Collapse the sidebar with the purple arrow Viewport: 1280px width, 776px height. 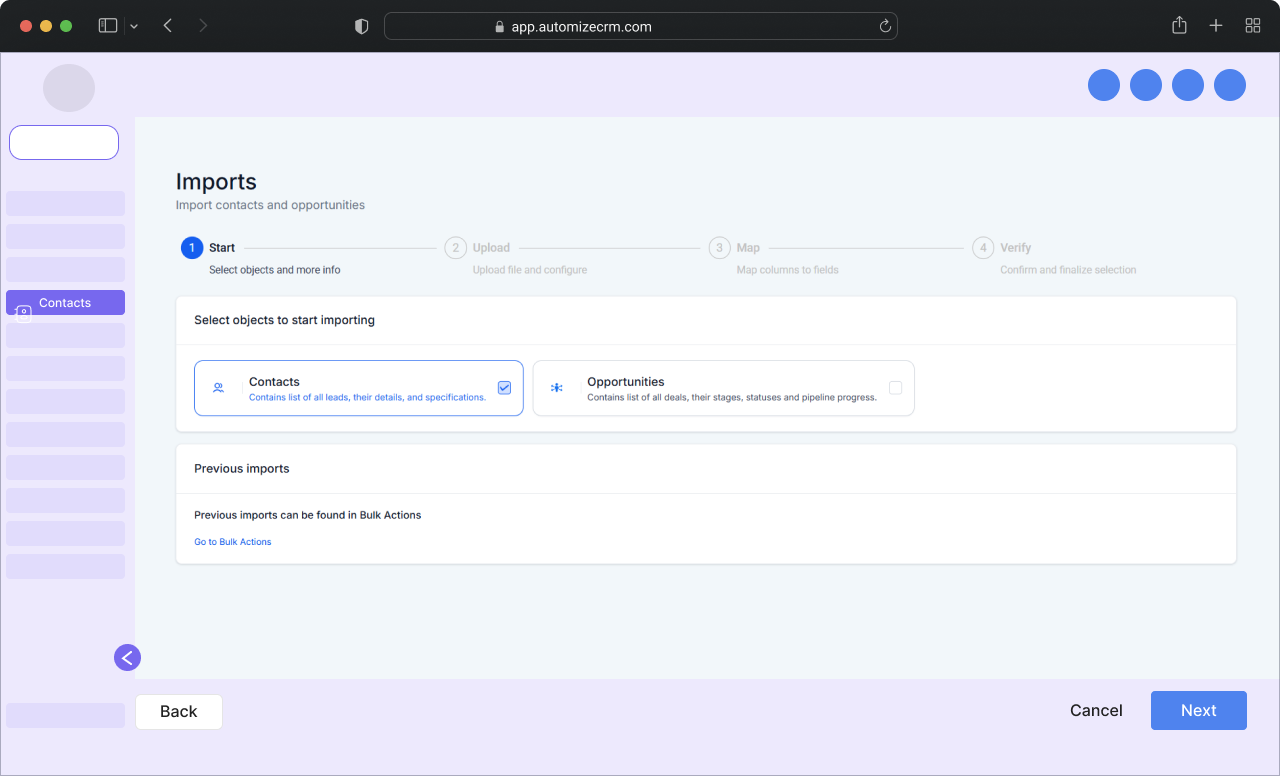[x=127, y=658]
